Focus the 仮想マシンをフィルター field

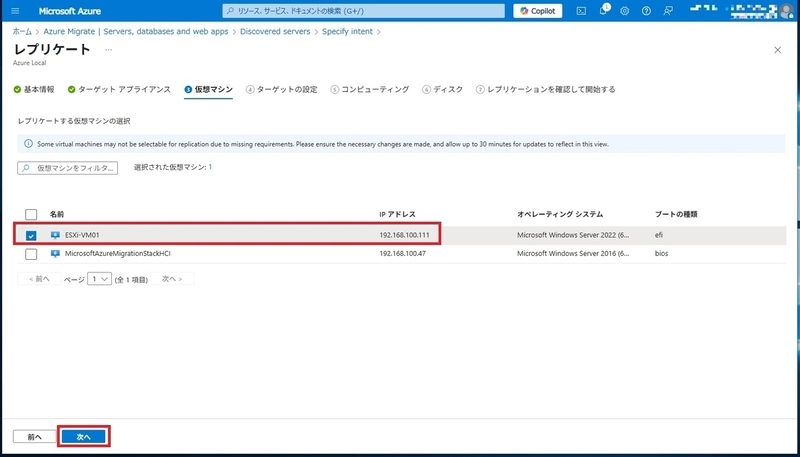(x=68, y=168)
